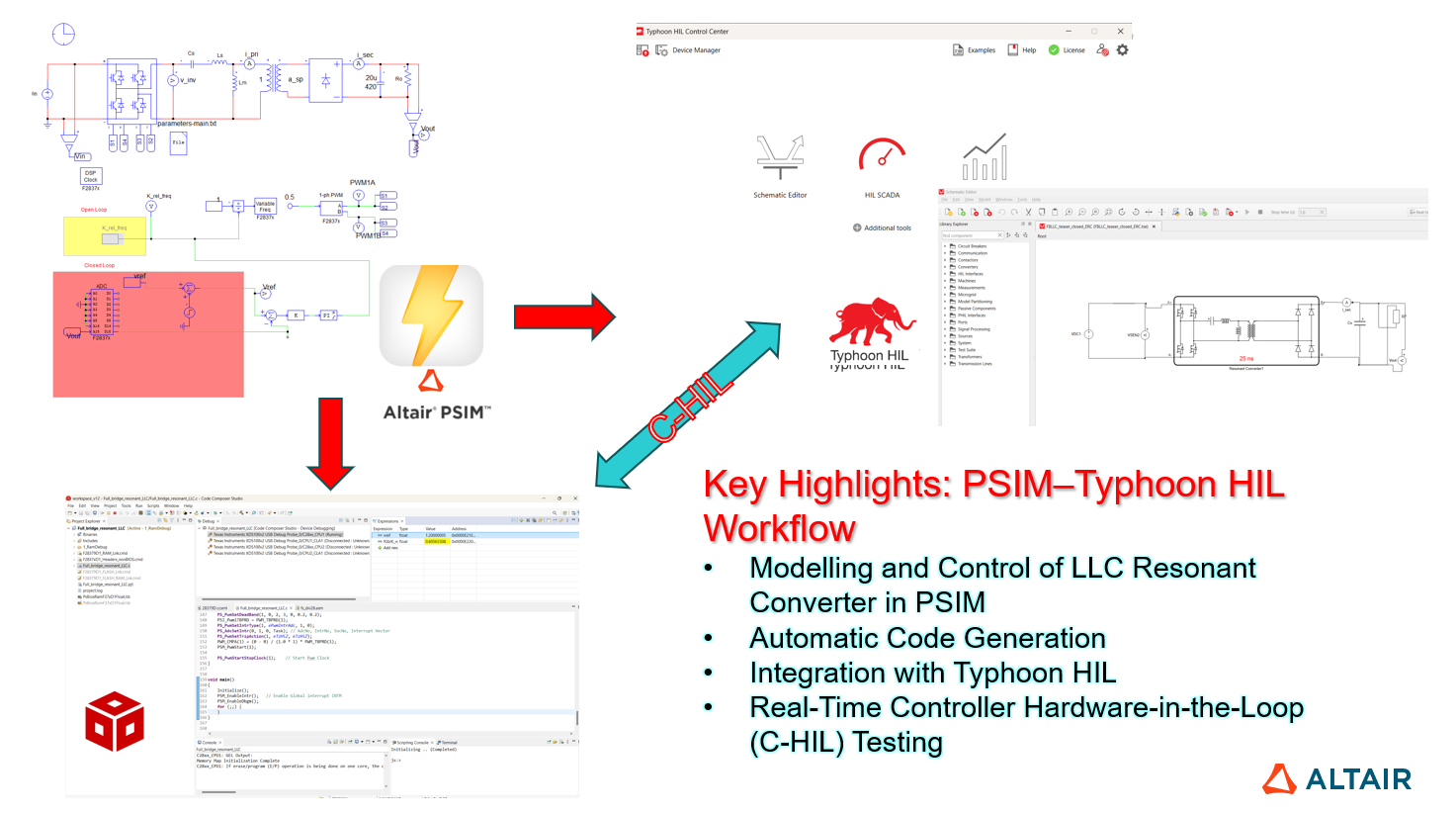Close the FBLLC_teaser_closed_ERC tab
Image resolution: width=1456 pixels, height=813 pixels.
coord(1154,226)
